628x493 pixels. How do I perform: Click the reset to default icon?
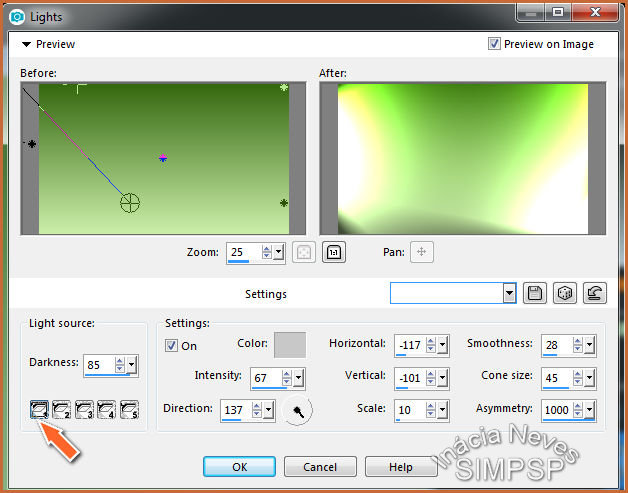pyautogui.click(x=594, y=293)
